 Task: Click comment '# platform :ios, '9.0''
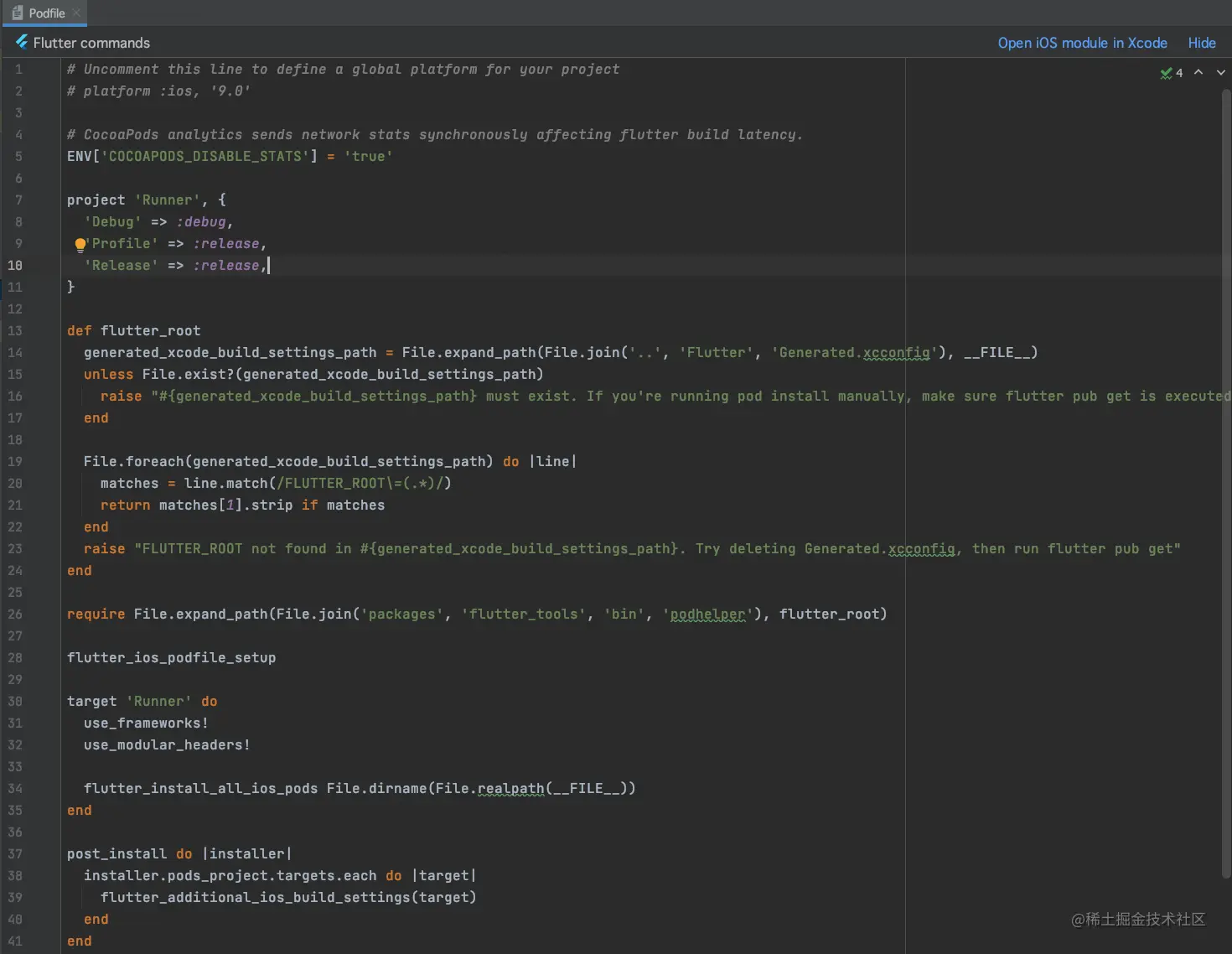click(x=158, y=91)
